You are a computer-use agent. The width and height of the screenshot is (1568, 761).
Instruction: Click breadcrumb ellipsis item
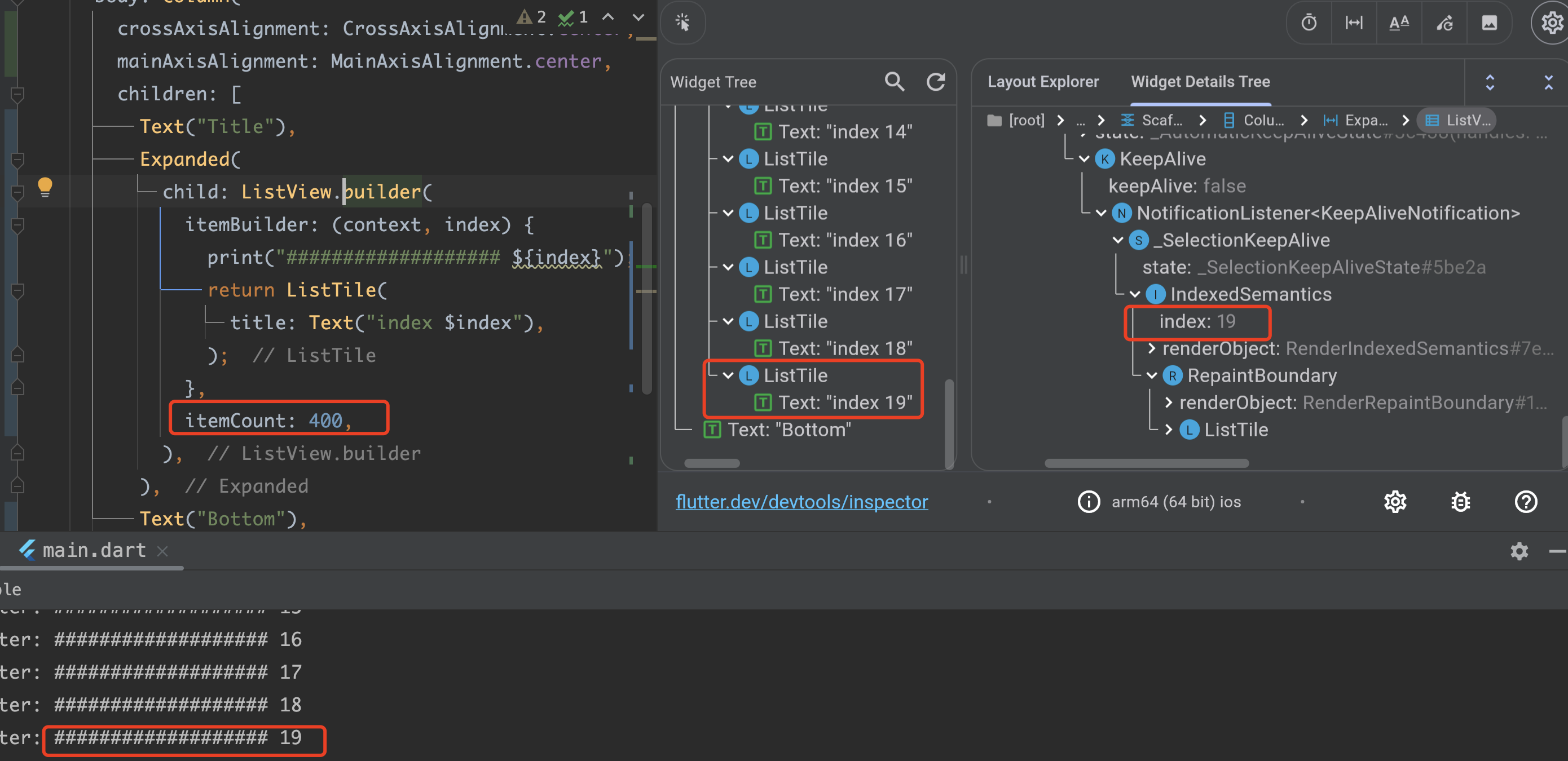pyautogui.click(x=1081, y=121)
